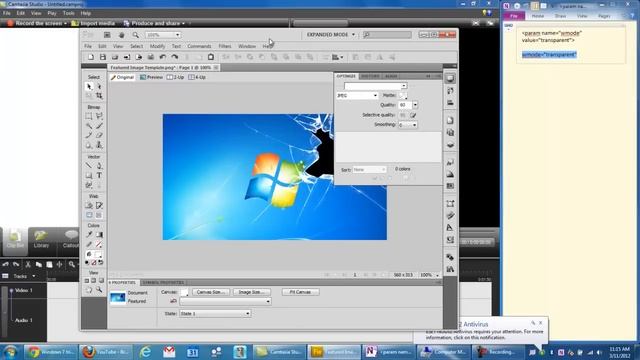Open the Chrome window from the taskbar
The image size is (640, 360).
(x=51, y=351)
